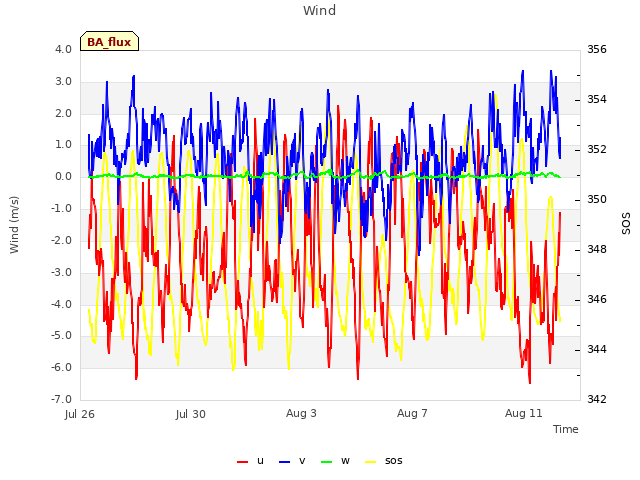
Task: Click the '0.0' left axis value
Action: click(x=63, y=177)
